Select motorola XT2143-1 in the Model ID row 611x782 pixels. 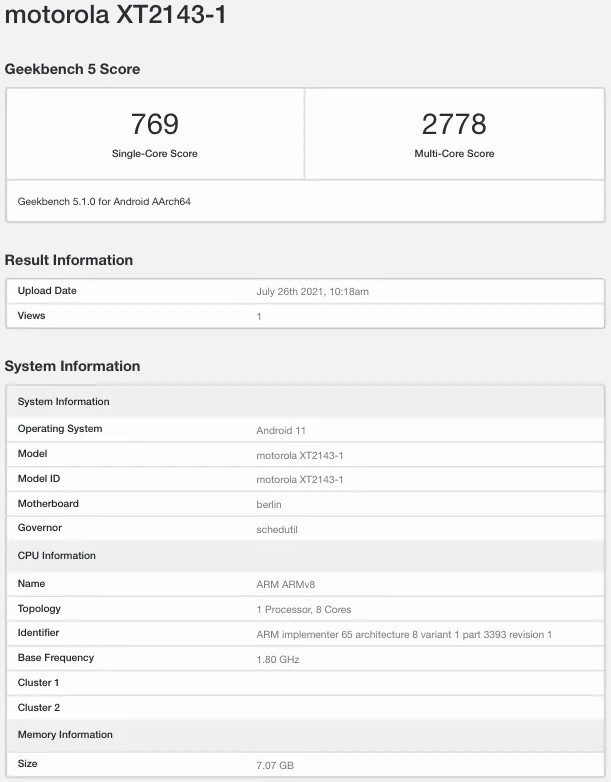pyautogui.click(x=300, y=480)
